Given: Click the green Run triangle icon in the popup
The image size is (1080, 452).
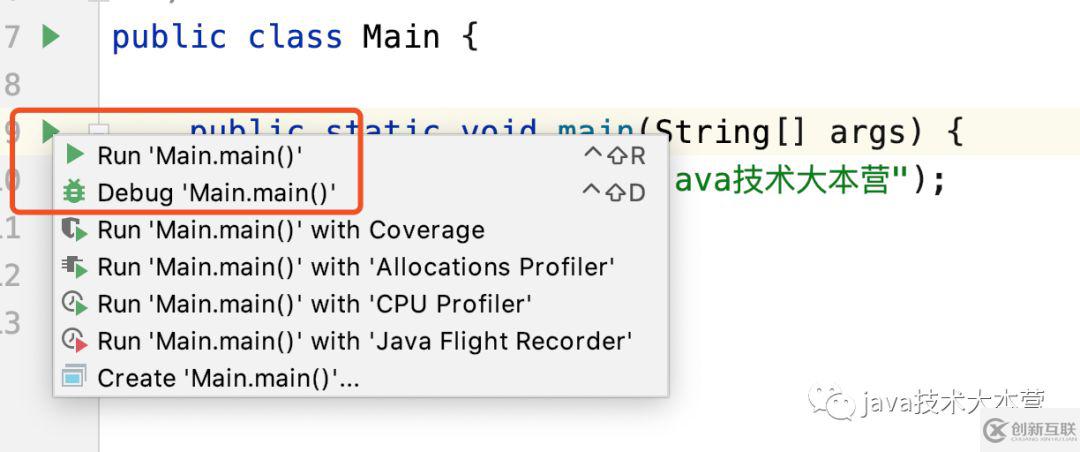Looking at the screenshot, I should click(74, 155).
